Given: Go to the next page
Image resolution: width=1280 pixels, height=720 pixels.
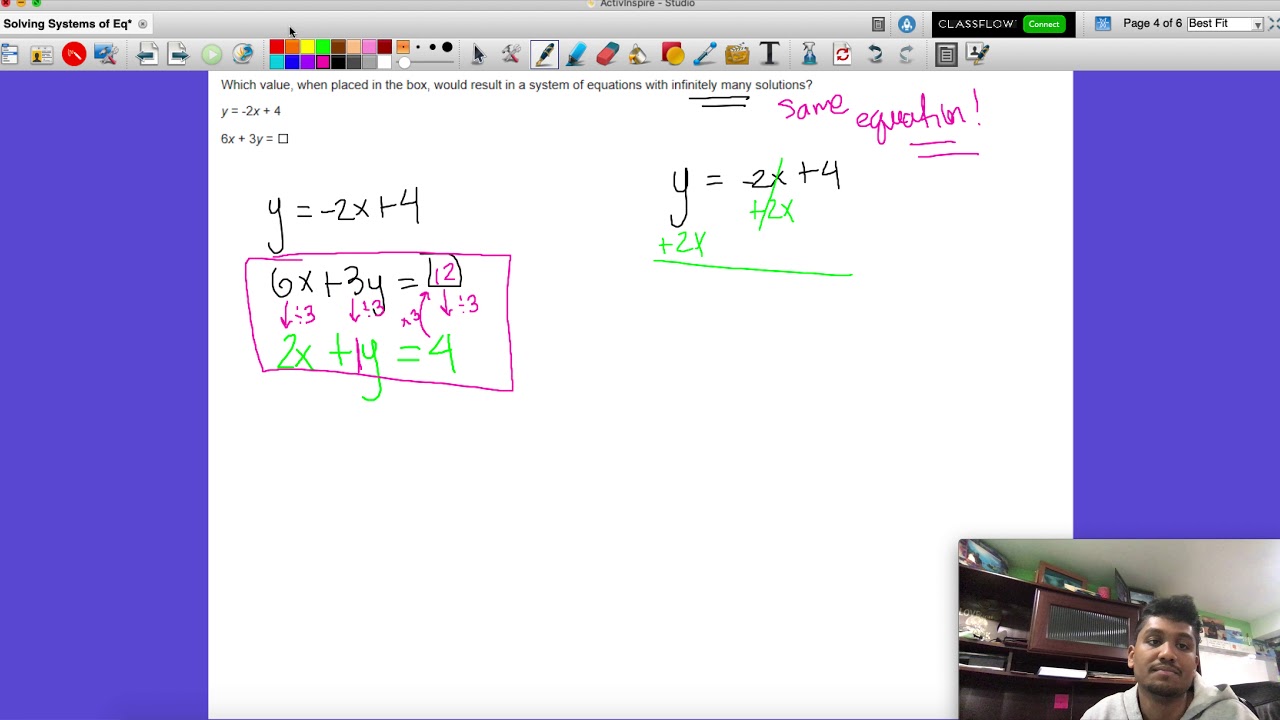Looking at the screenshot, I should [178, 54].
